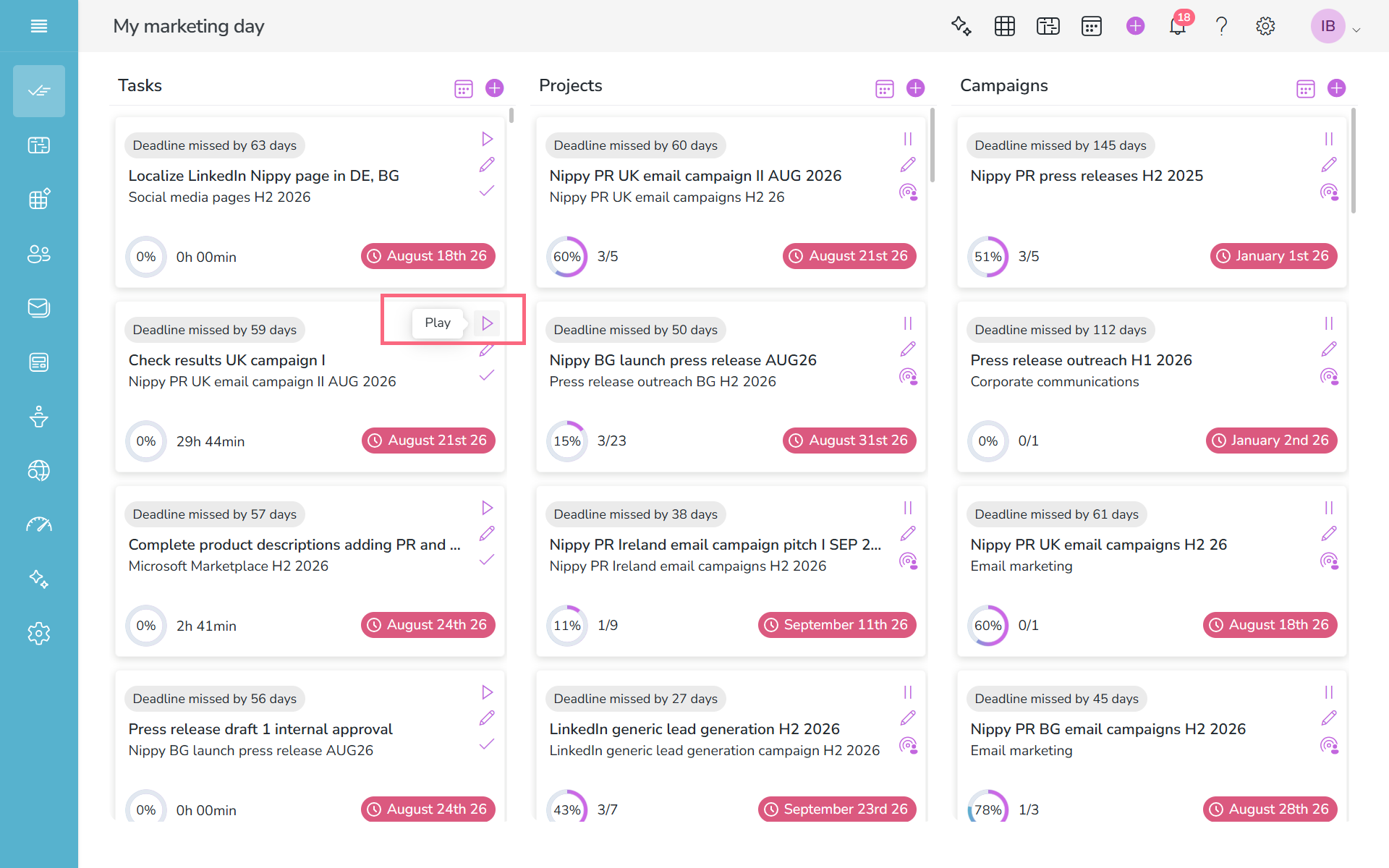1389x868 pixels.
Task: Mark Check results UK campaign I task complete
Action: [x=487, y=375]
